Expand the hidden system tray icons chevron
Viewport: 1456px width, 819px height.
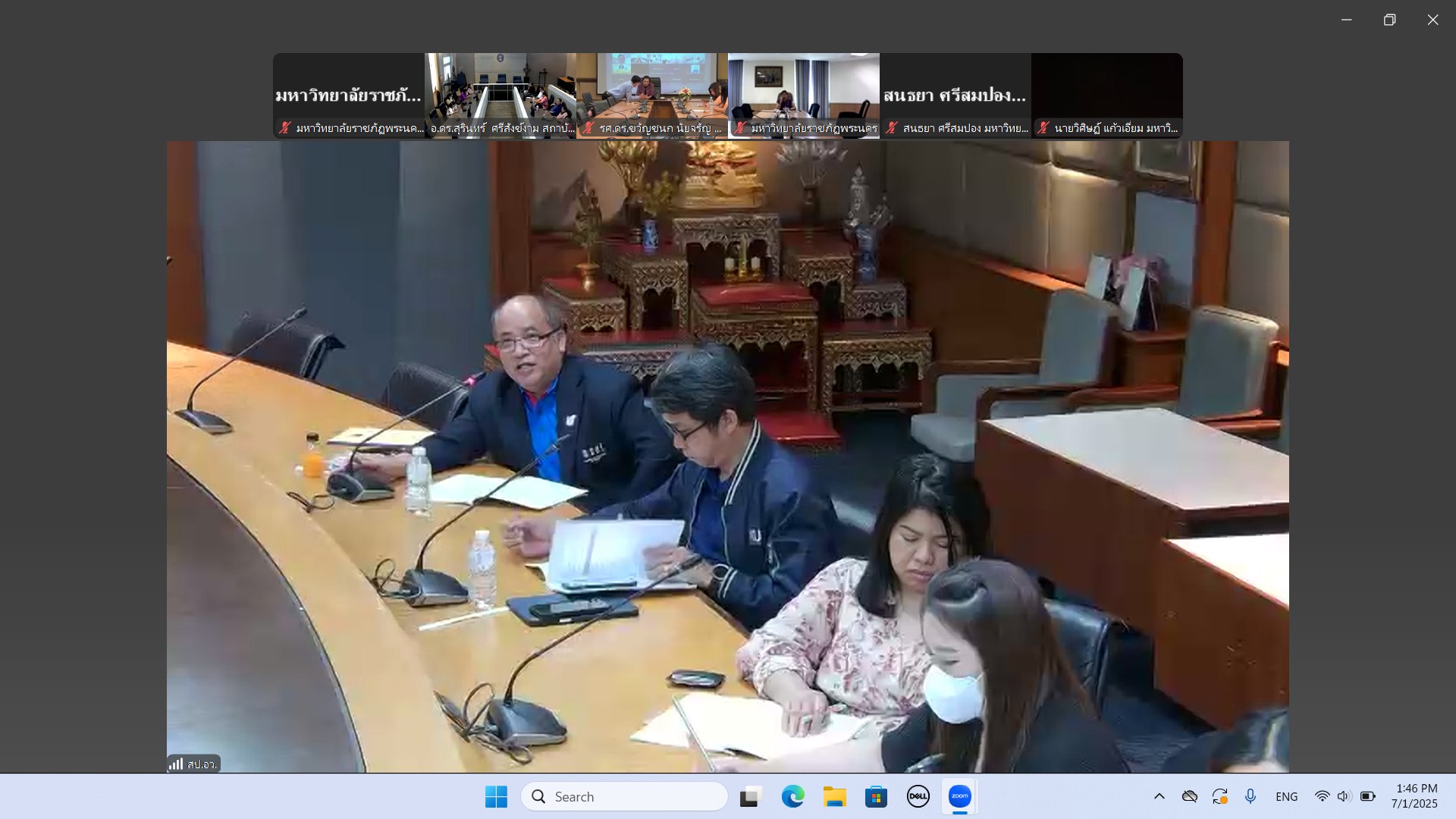(1159, 796)
